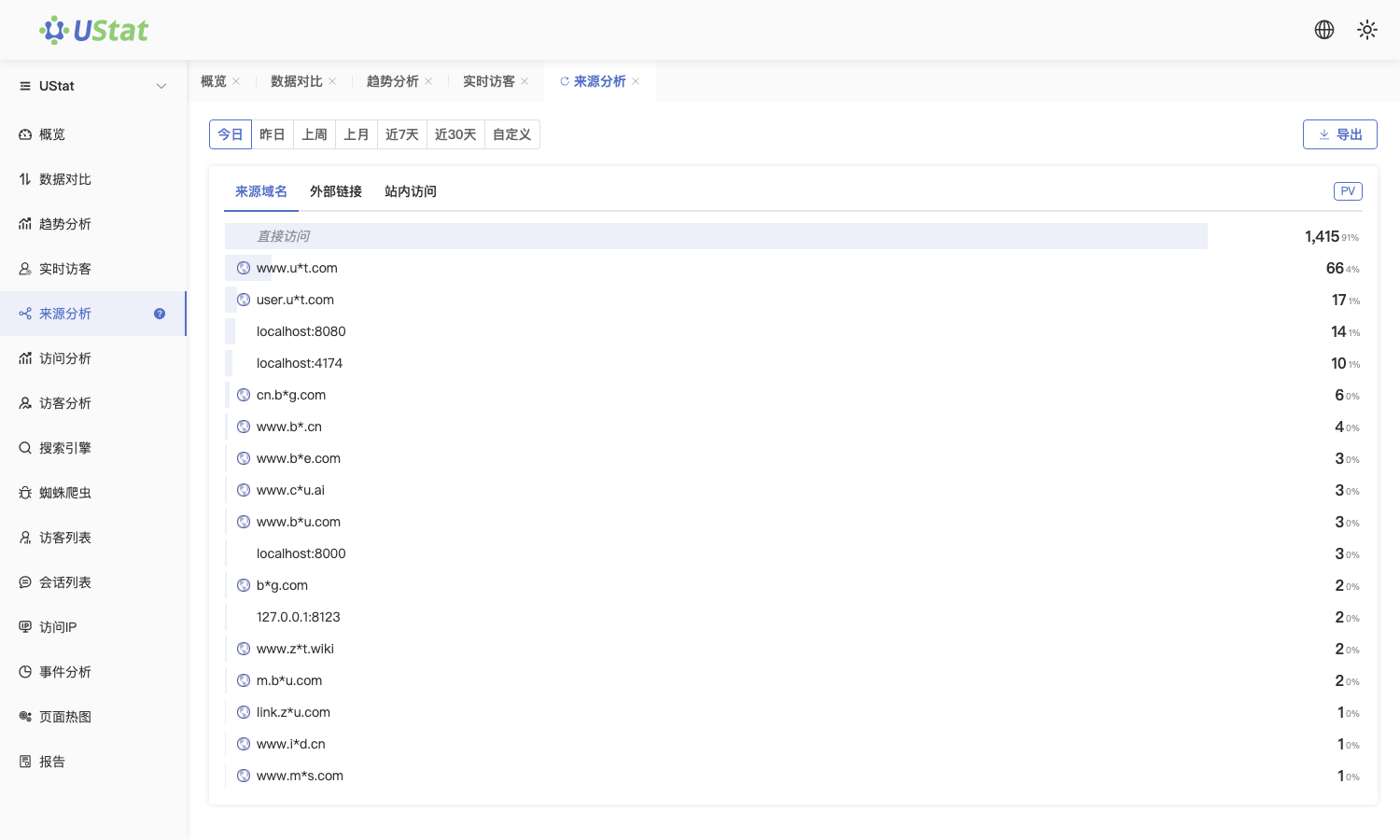
Task: Switch to the 站内访问 tab
Action: coord(411,191)
